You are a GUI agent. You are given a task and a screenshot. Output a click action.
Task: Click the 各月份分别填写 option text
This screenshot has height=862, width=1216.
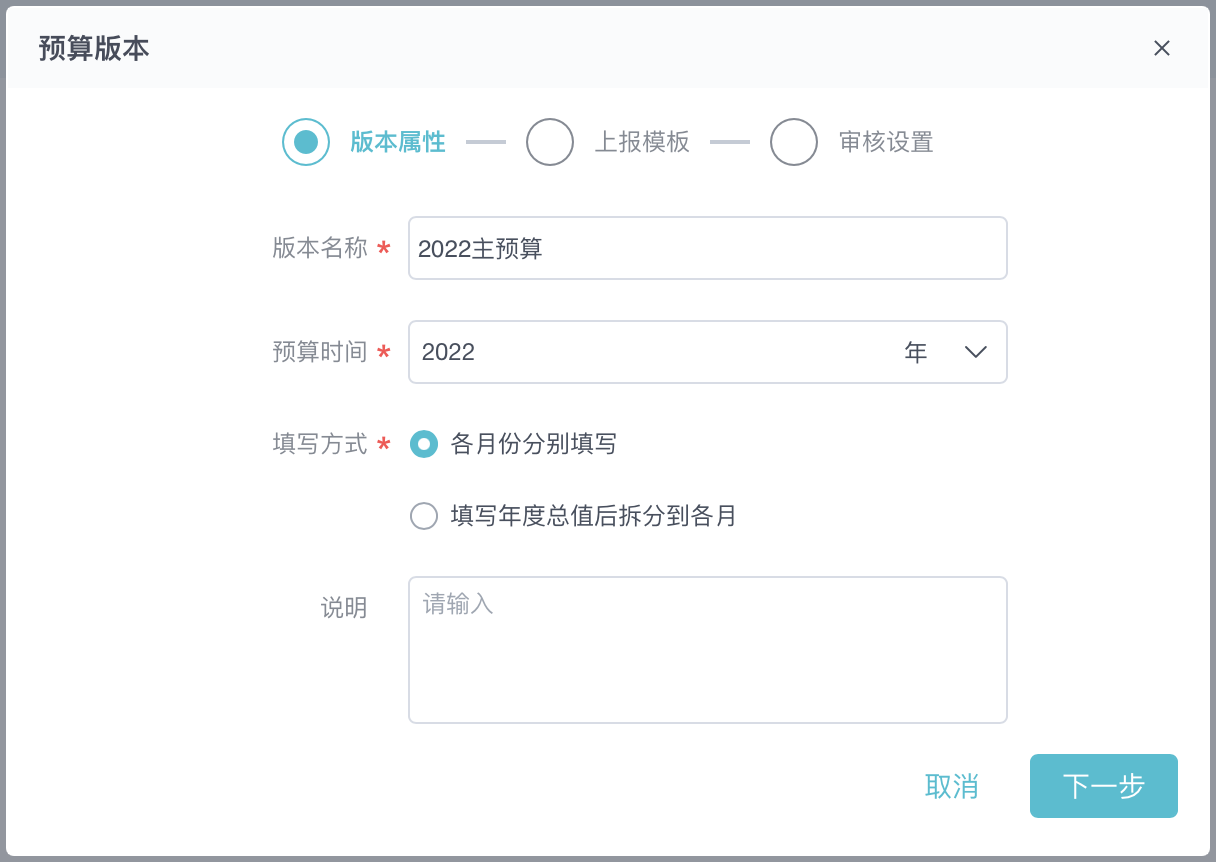534,444
